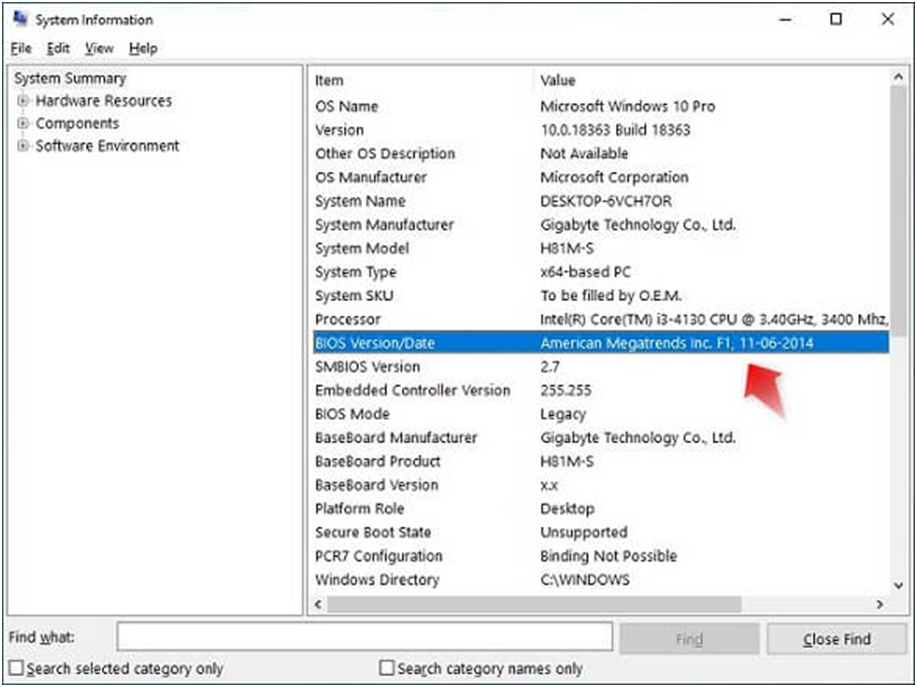The width and height of the screenshot is (917, 687).
Task: Select the Hardware Resources tree label
Action: click(104, 101)
